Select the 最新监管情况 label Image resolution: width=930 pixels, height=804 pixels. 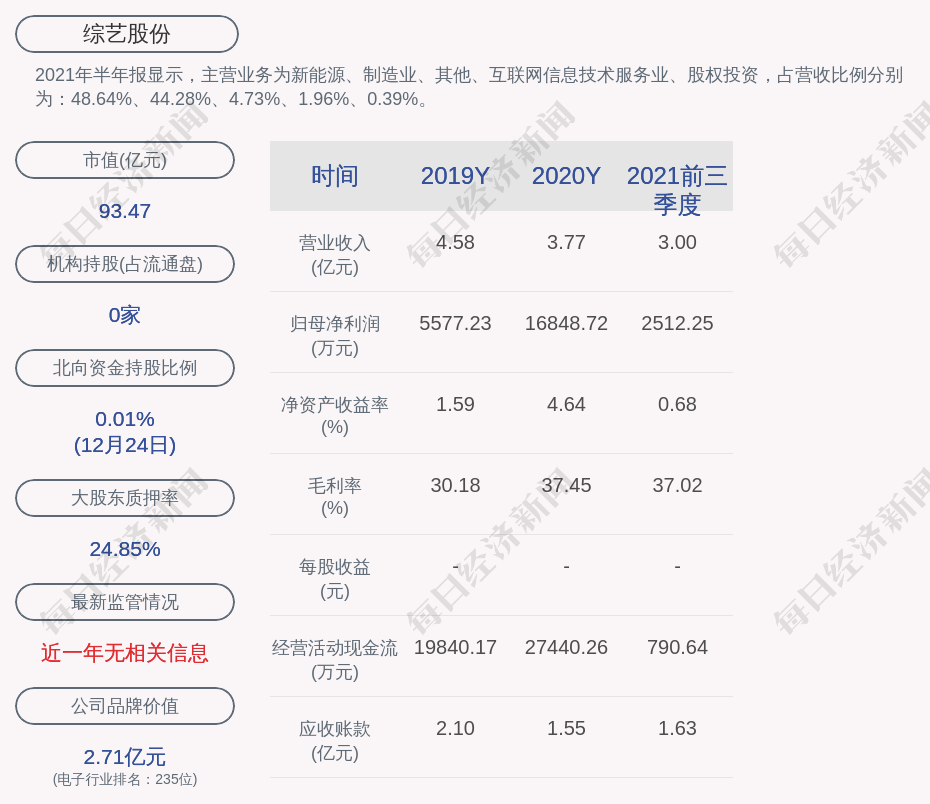[125, 602]
